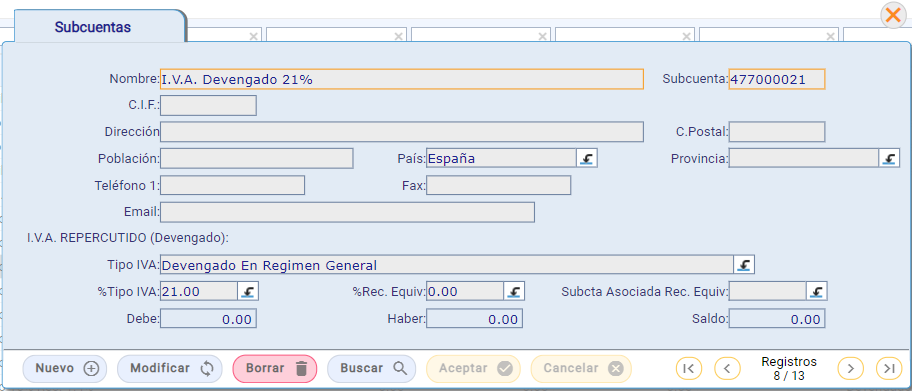Go to the previous record
The height and width of the screenshot is (391, 912).
[x=727, y=368]
